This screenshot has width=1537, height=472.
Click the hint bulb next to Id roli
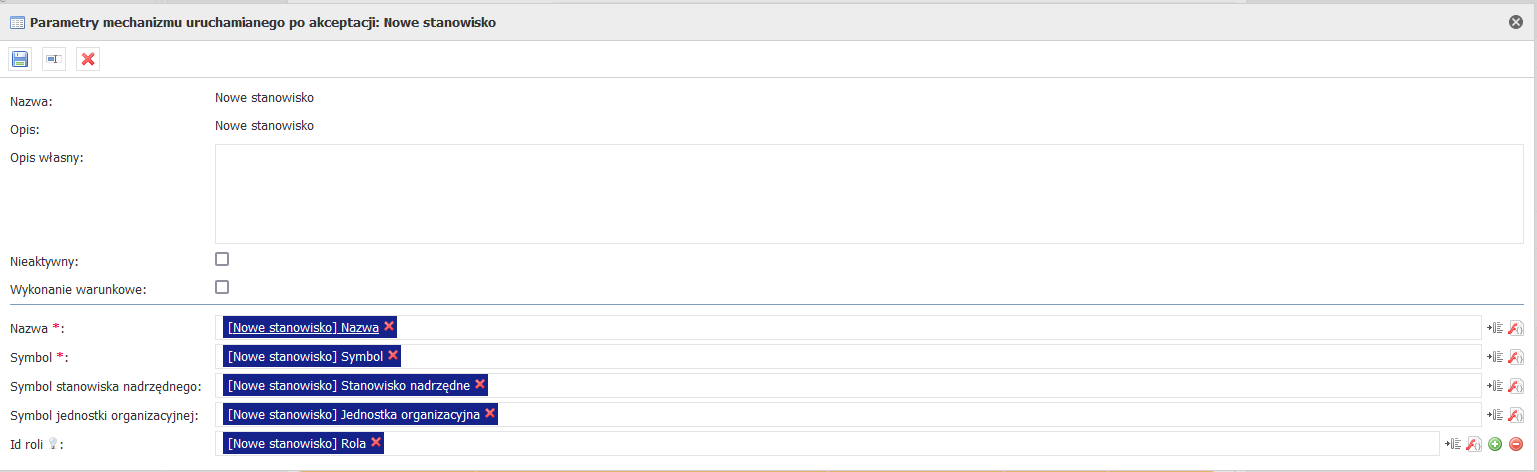tap(52, 445)
